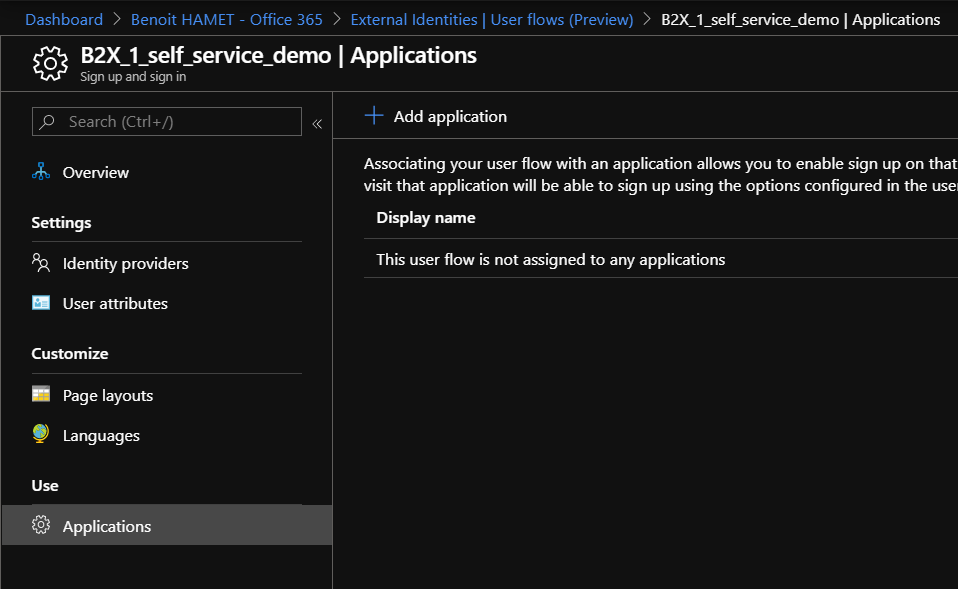Click the magnifier icon in search box

click(48, 122)
